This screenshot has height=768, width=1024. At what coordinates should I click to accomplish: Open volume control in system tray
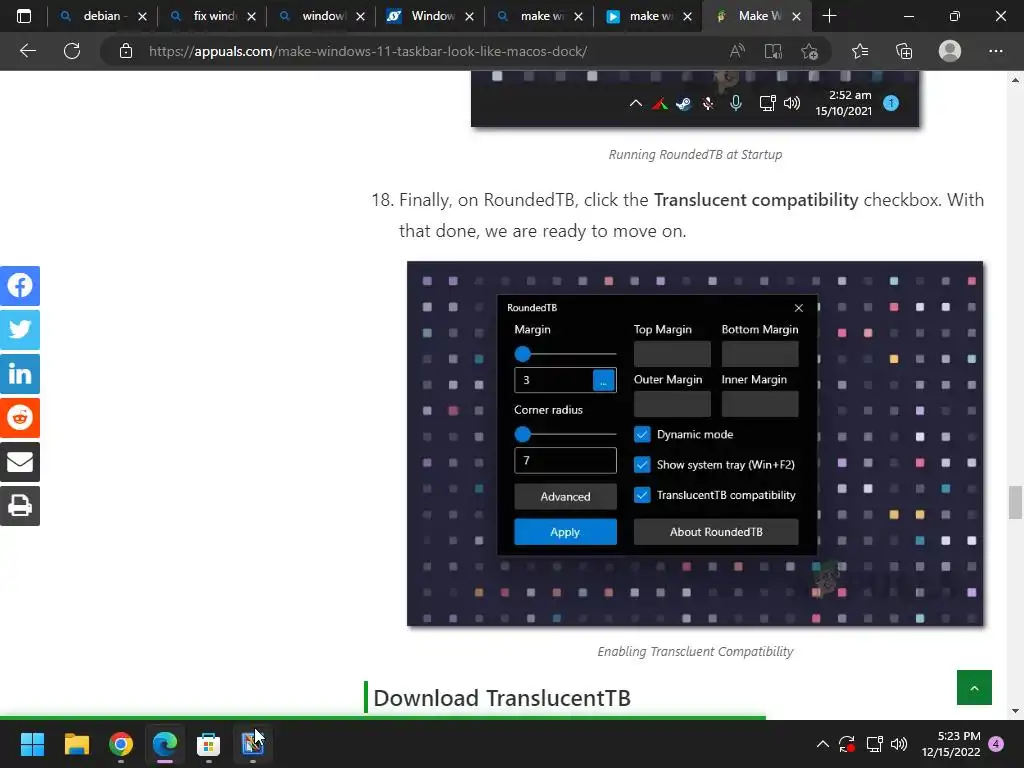coord(899,744)
